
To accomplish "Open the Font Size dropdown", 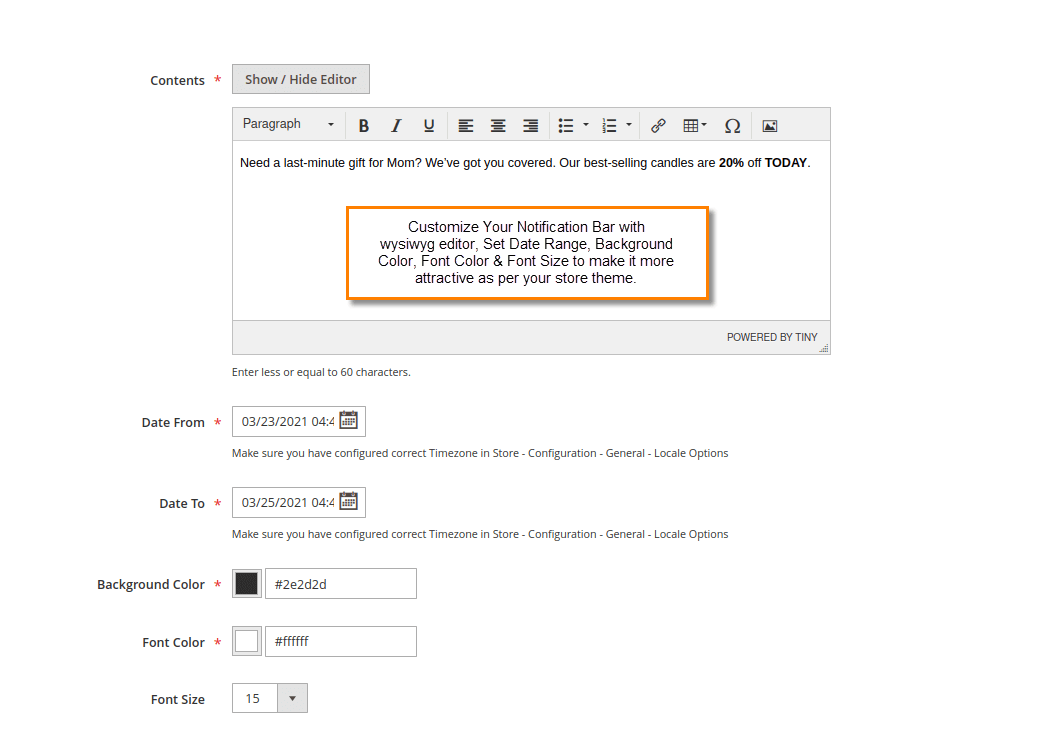I will [293, 697].
